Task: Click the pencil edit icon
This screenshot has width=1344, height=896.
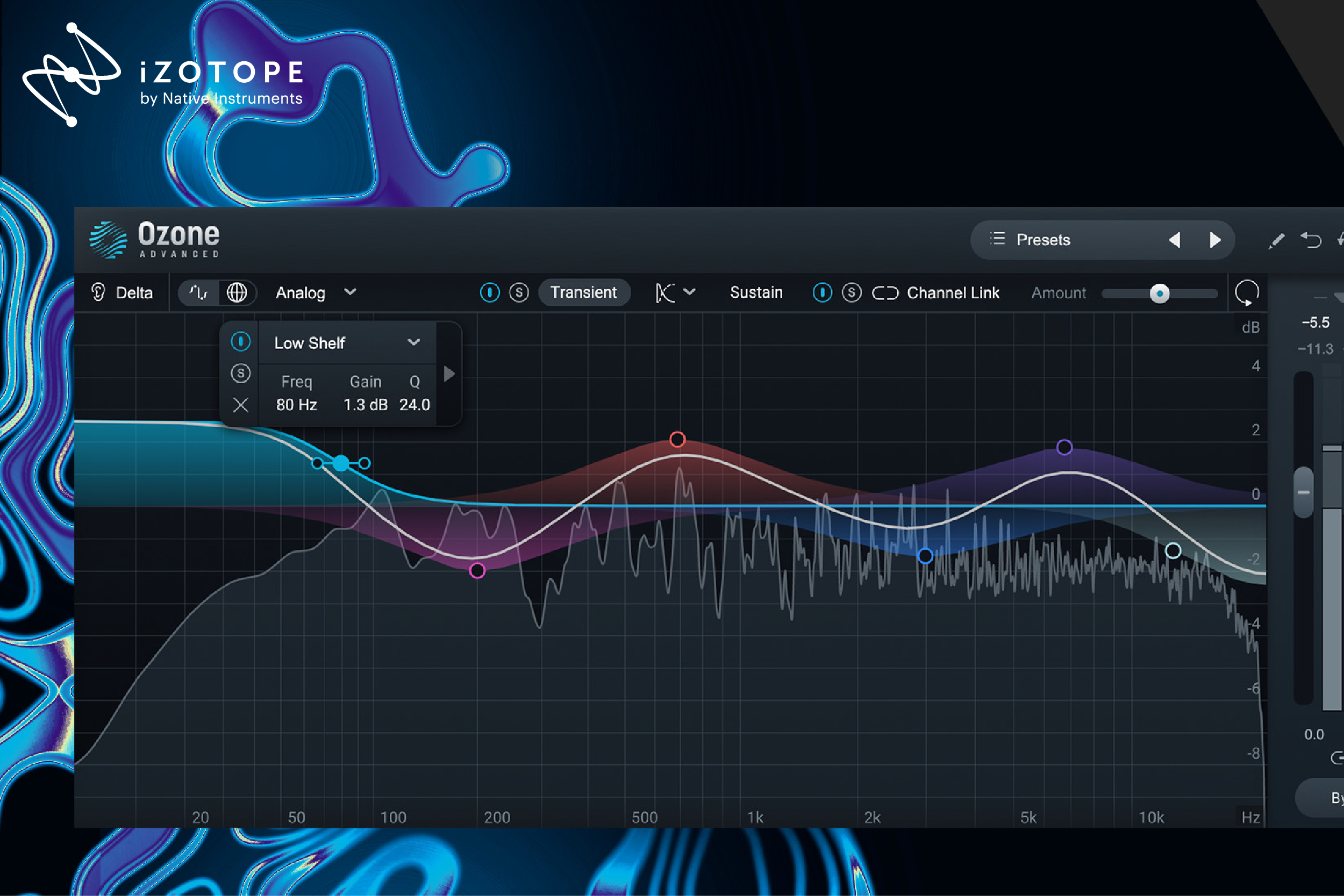Action: pyautogui.click(x=1276, y=241)
